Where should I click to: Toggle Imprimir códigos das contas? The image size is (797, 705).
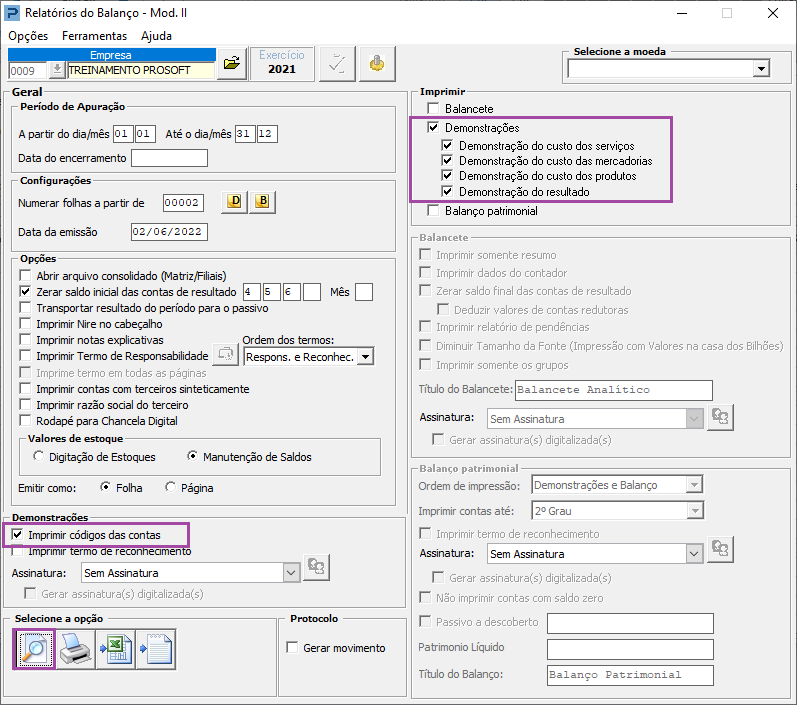18,535
